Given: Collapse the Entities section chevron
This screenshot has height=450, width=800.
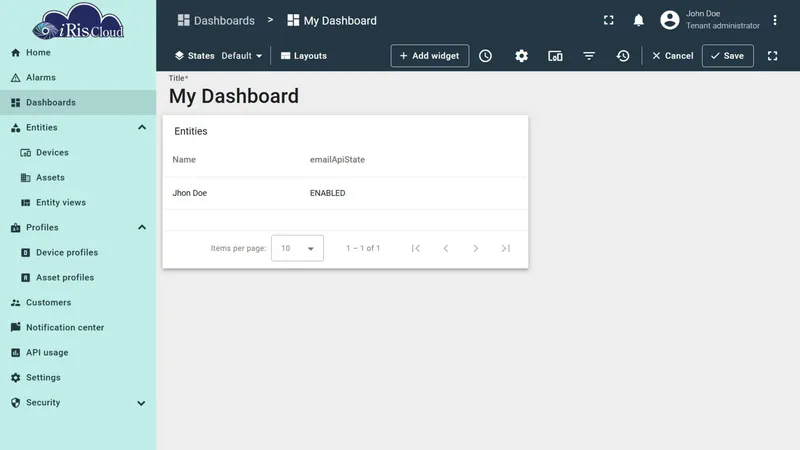Looking at the screenshot, I should 142,128.
